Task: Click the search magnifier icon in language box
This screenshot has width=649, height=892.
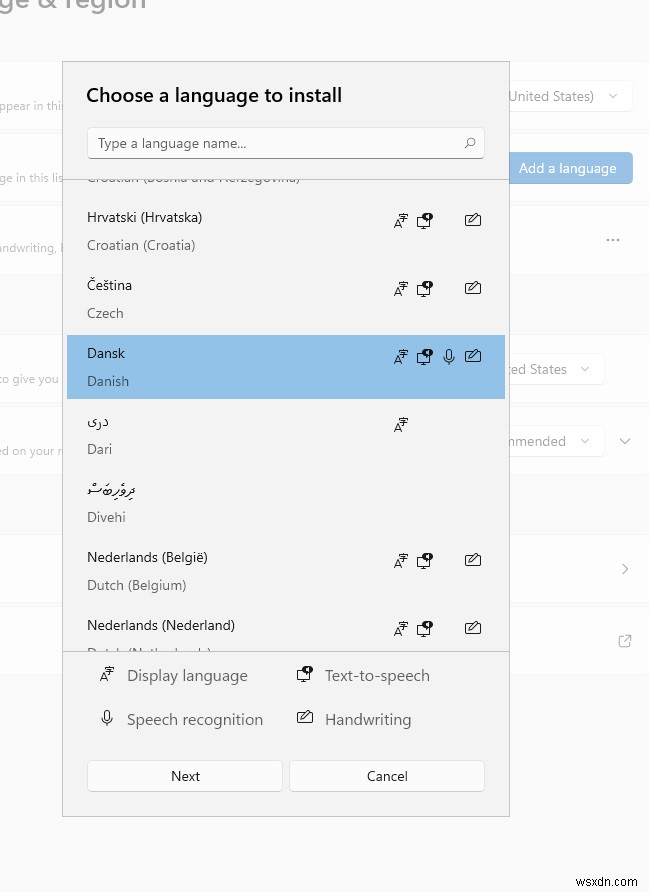Action: tap(470, 143)
